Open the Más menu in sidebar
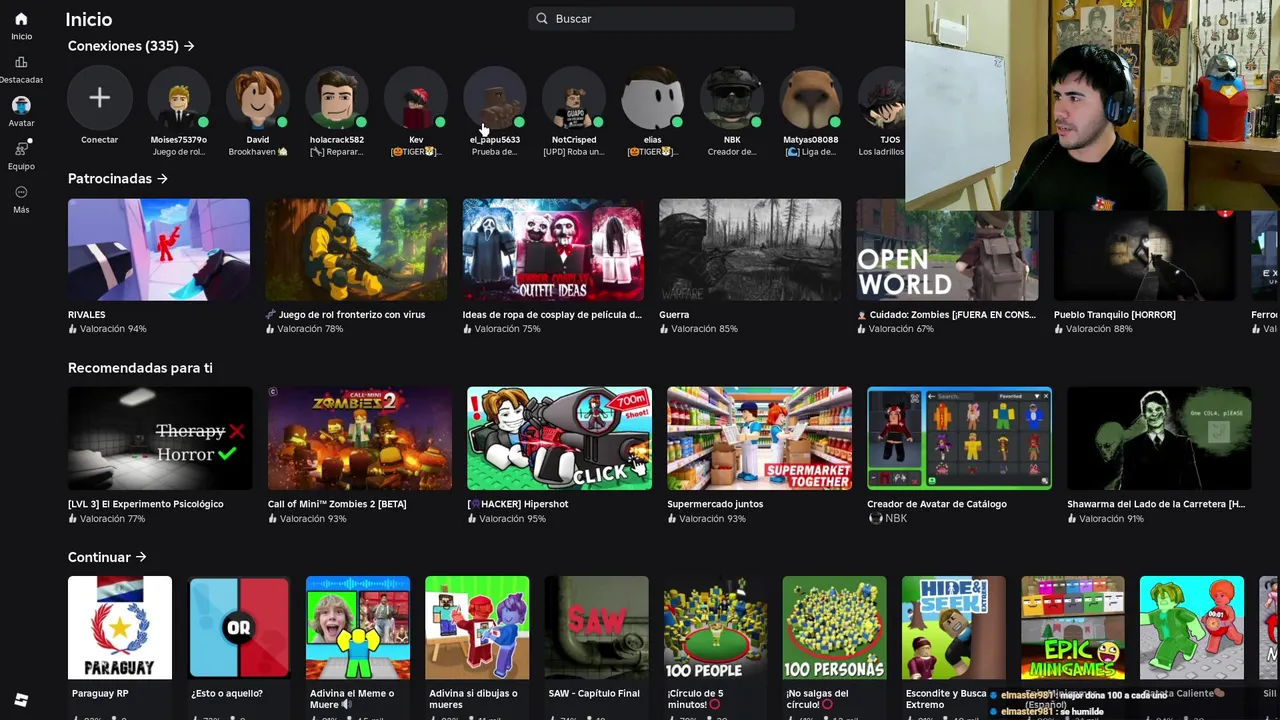Screen dimensions: 1280x720 pyautogui.click(x=21, y=192)
